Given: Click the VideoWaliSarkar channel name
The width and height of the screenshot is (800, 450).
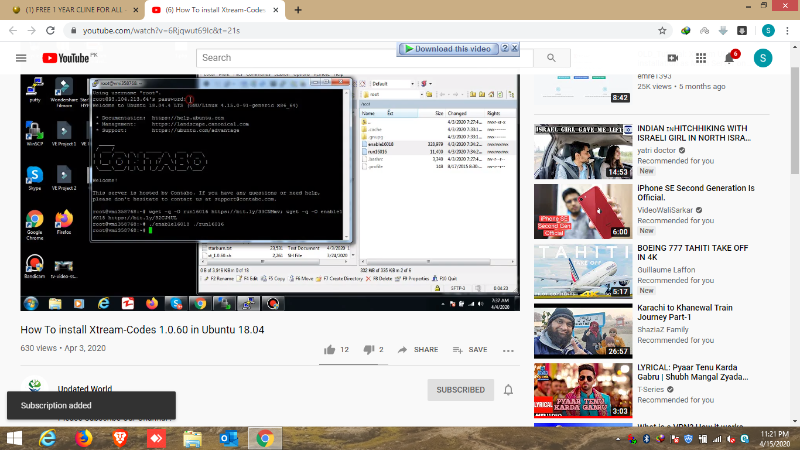Looking at the screenshot, I should [665, 210].
